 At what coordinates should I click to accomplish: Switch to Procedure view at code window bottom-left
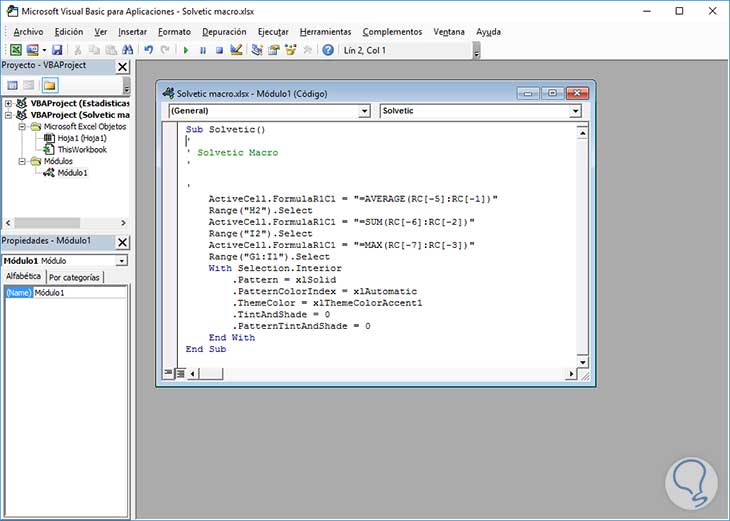coord(167,373)
